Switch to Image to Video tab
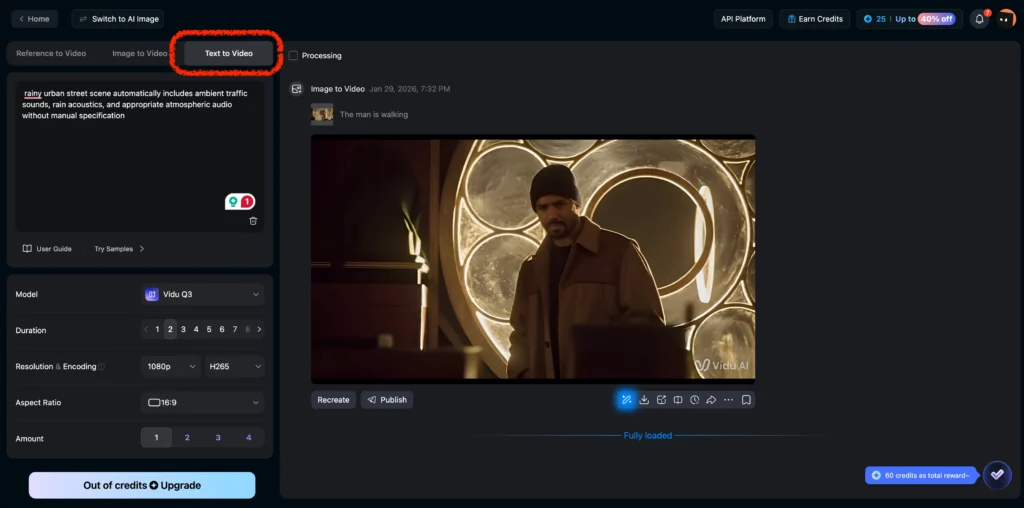Viewport: 1024px width, 508px height. point(140,54)
